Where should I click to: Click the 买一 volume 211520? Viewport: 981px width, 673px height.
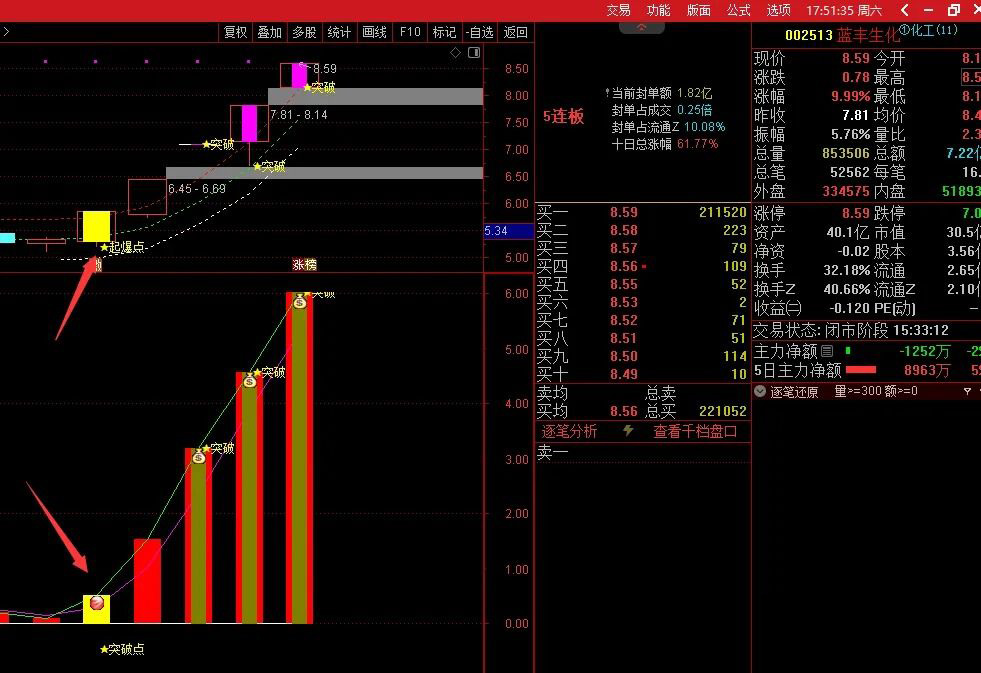point(723,212)
